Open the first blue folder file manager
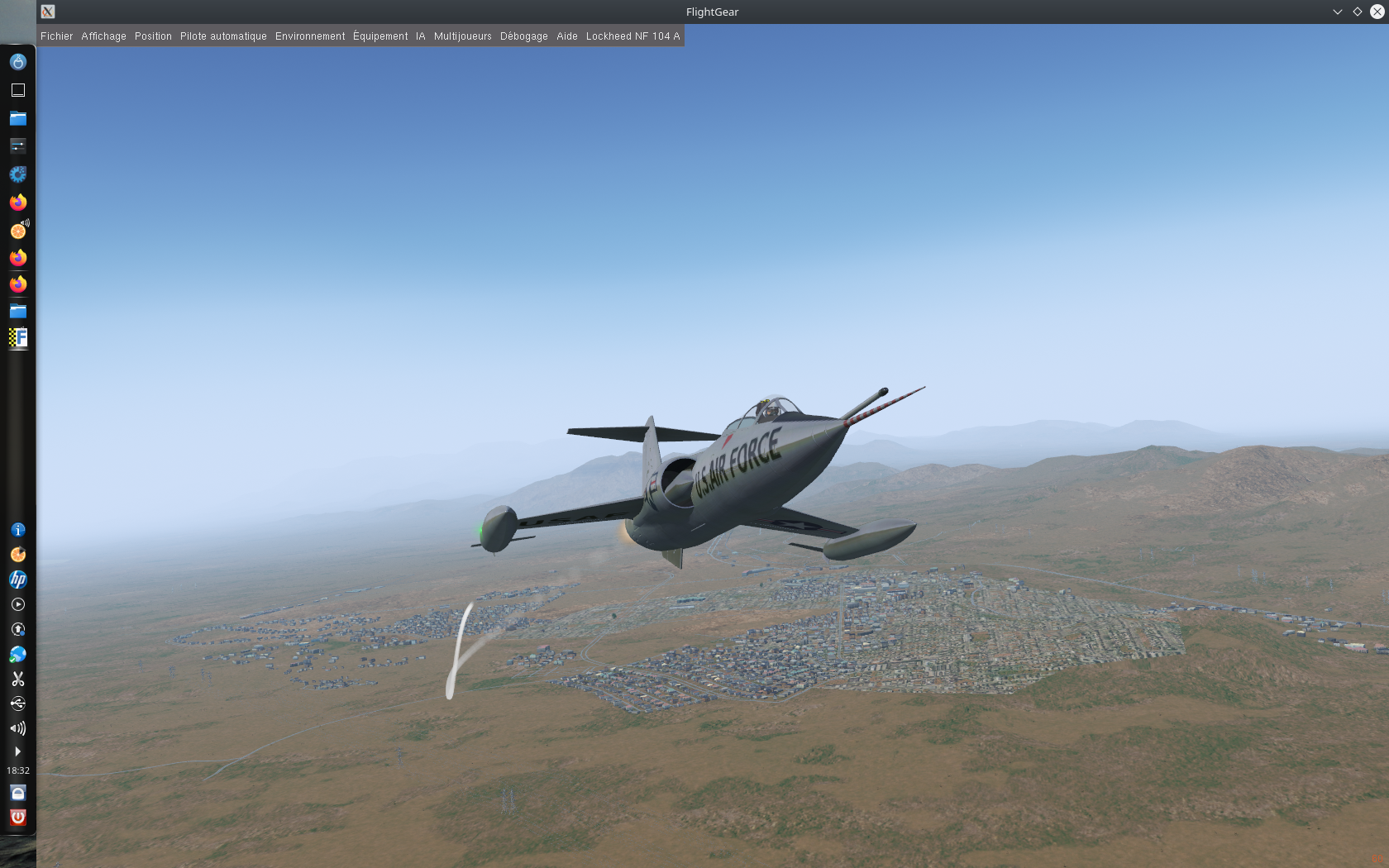The height and width of the screenshot is (868, 1389). (18, 118)
